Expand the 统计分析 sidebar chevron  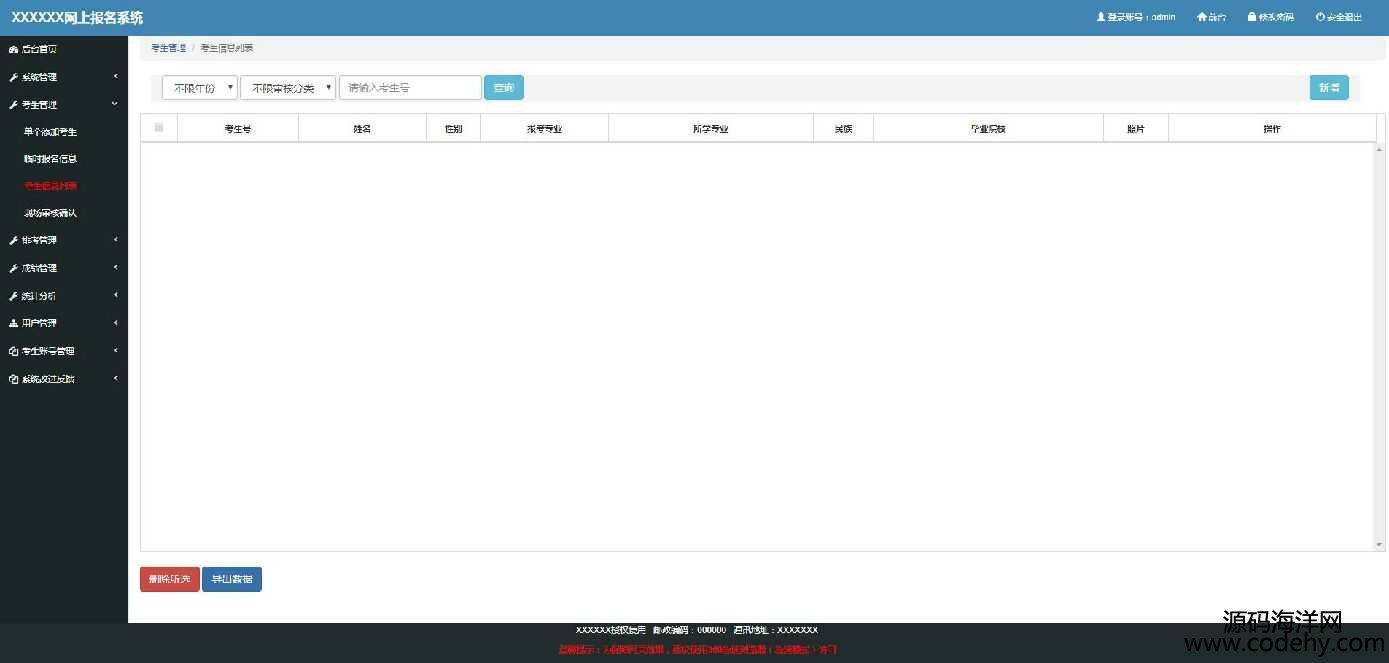pyautogui.click(x=115, y=295)
